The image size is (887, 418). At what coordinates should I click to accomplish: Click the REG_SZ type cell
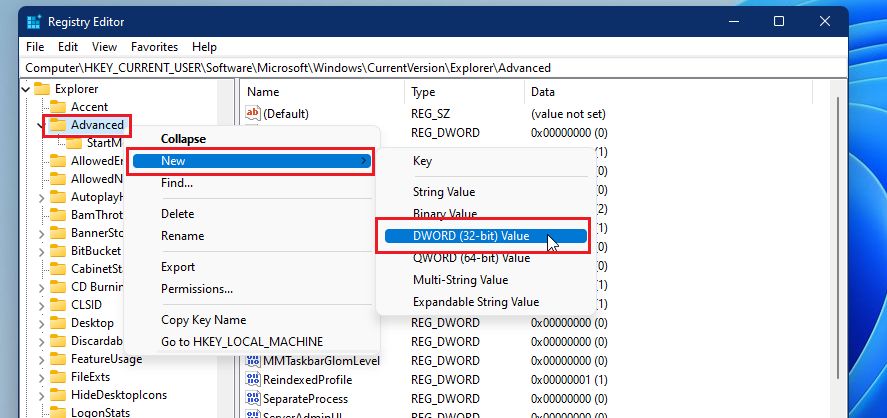(430, 114)
